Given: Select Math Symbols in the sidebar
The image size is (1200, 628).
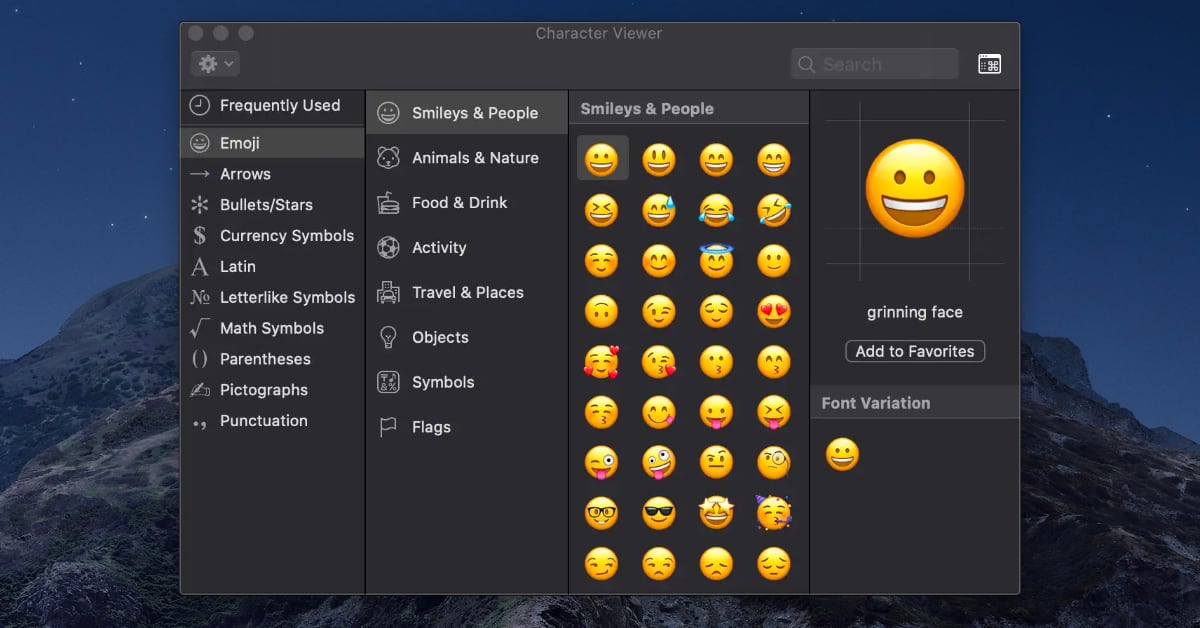Looking at the screenshot, I should pyautogui.click(x=272, y=328).
